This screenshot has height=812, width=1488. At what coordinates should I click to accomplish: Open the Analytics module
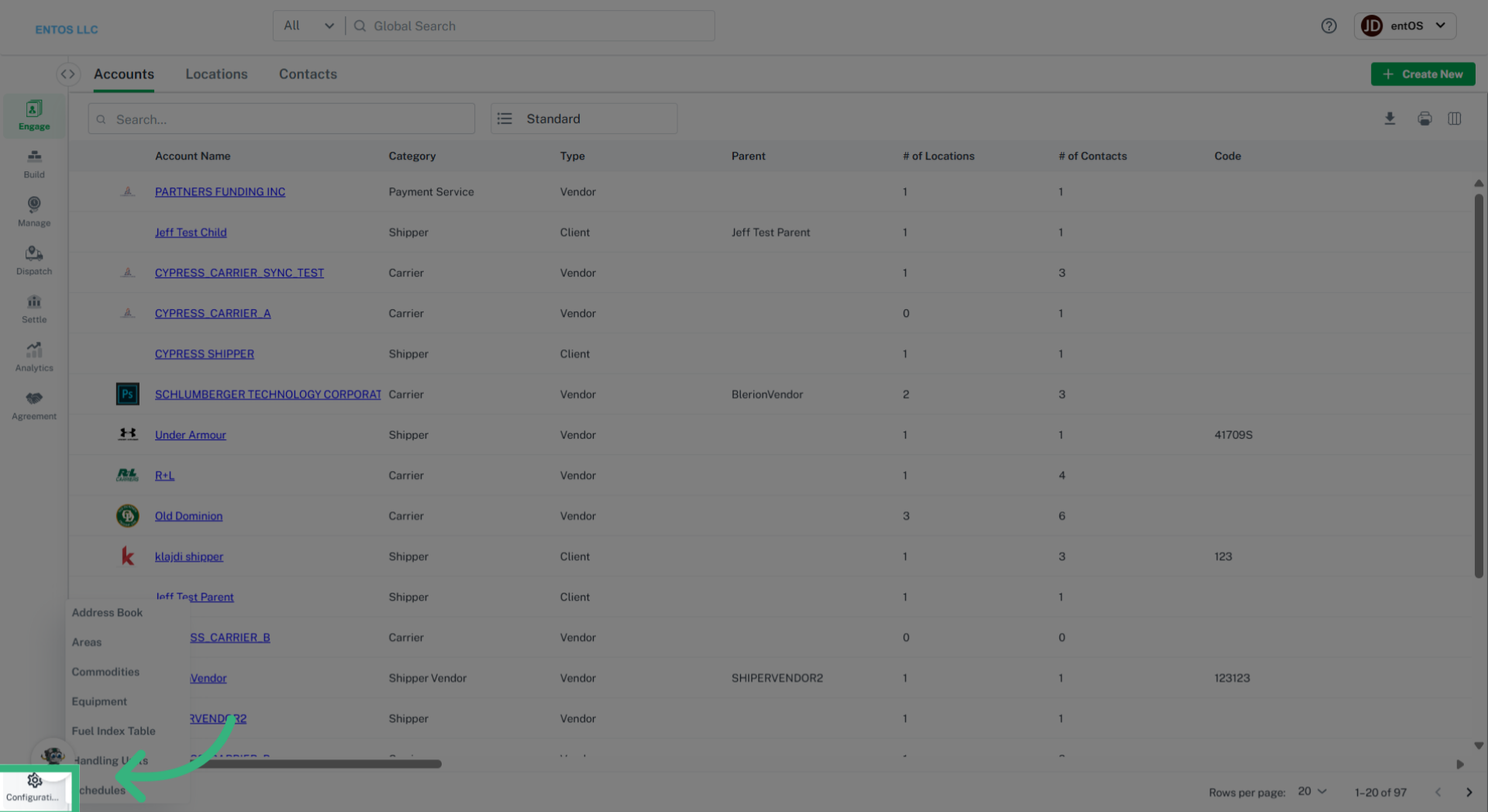[33, 356]
